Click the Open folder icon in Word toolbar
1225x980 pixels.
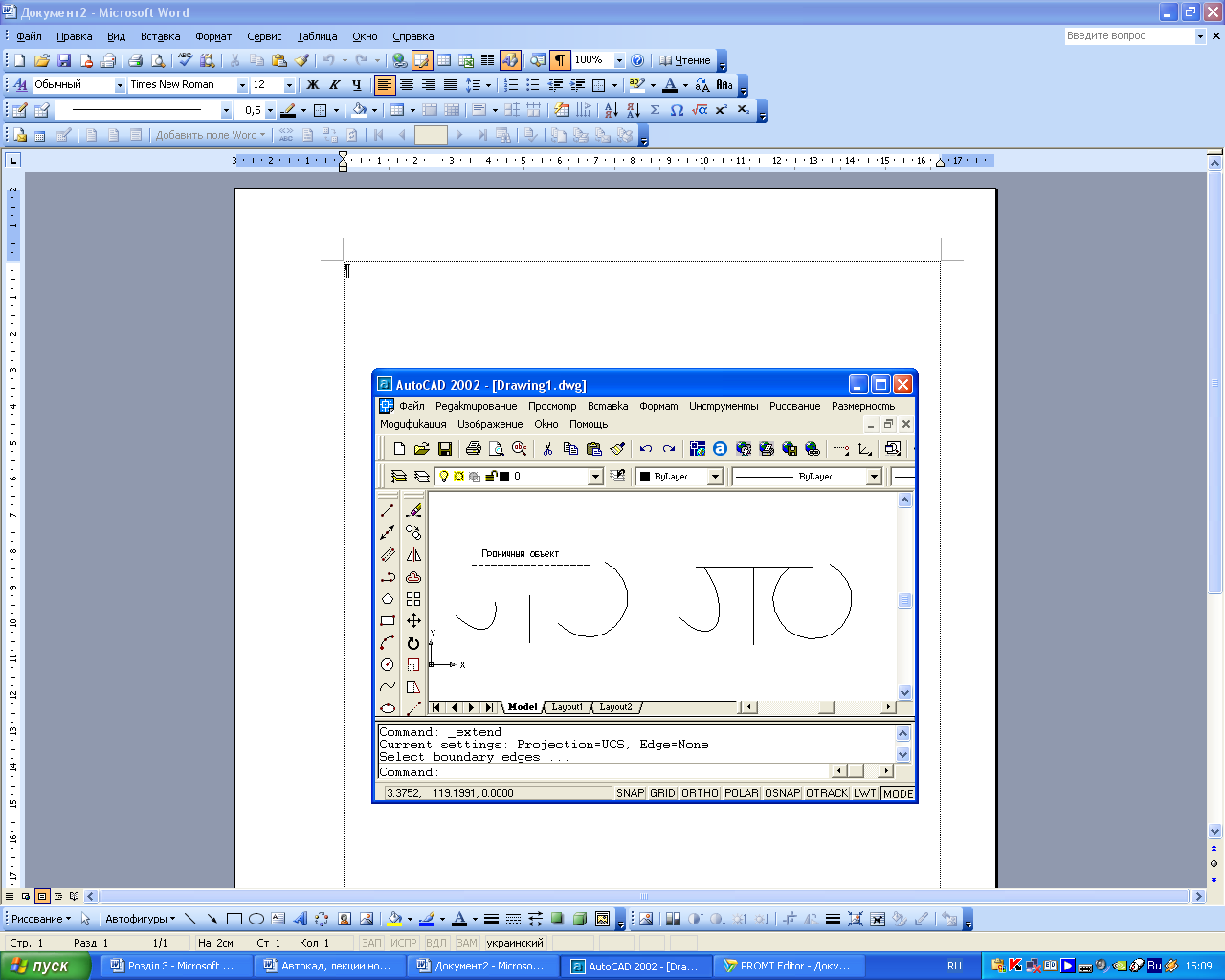tap(42, 60)
